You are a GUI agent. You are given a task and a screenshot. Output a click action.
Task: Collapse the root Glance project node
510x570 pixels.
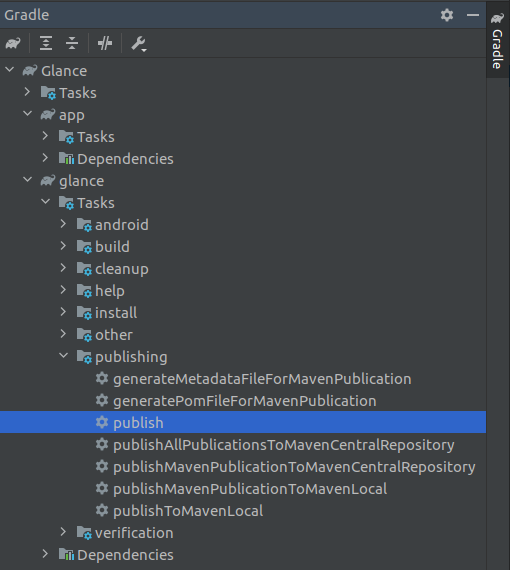[10, 69]
